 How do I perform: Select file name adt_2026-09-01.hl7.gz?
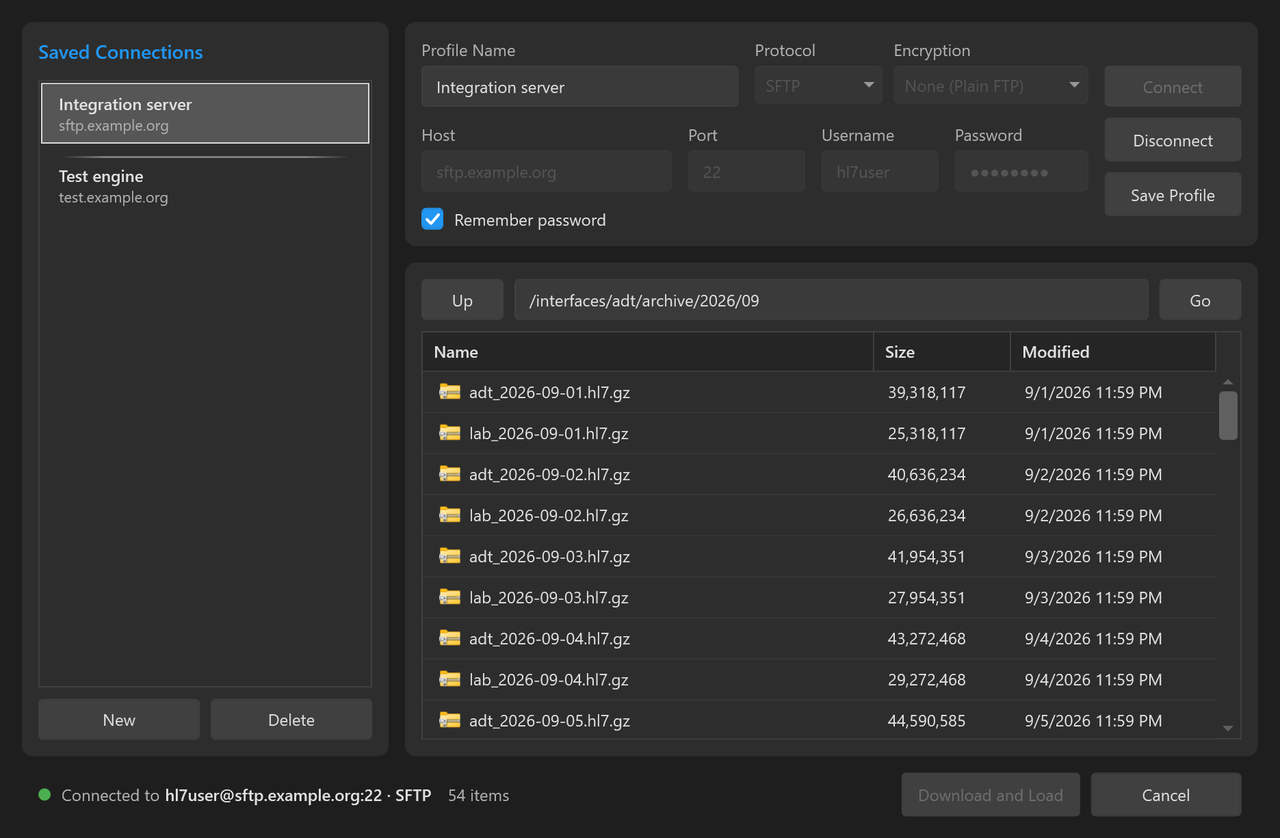549,393
